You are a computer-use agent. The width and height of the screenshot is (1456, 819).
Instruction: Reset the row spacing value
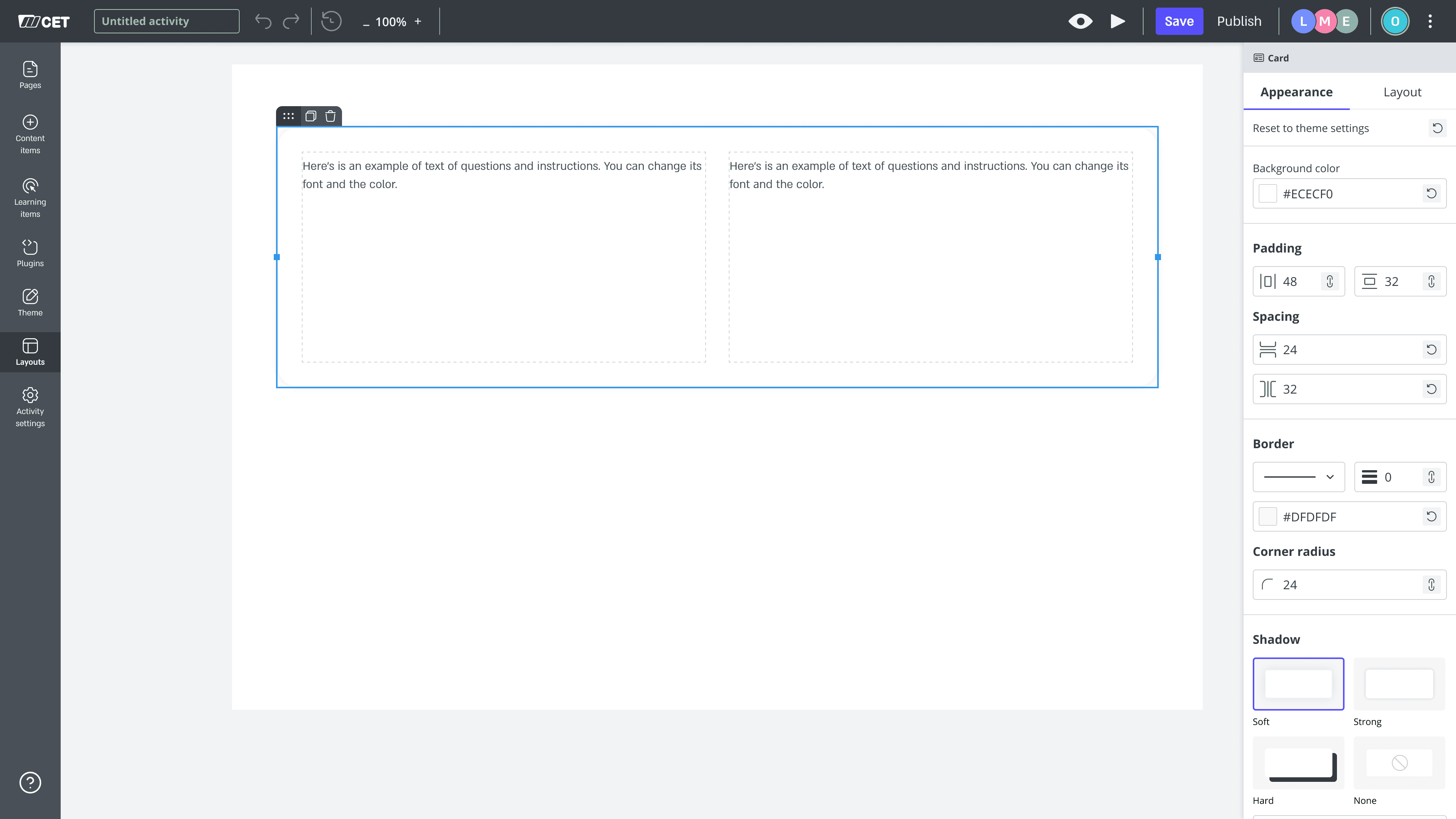pyautogui.click(x=1431, y=349)
